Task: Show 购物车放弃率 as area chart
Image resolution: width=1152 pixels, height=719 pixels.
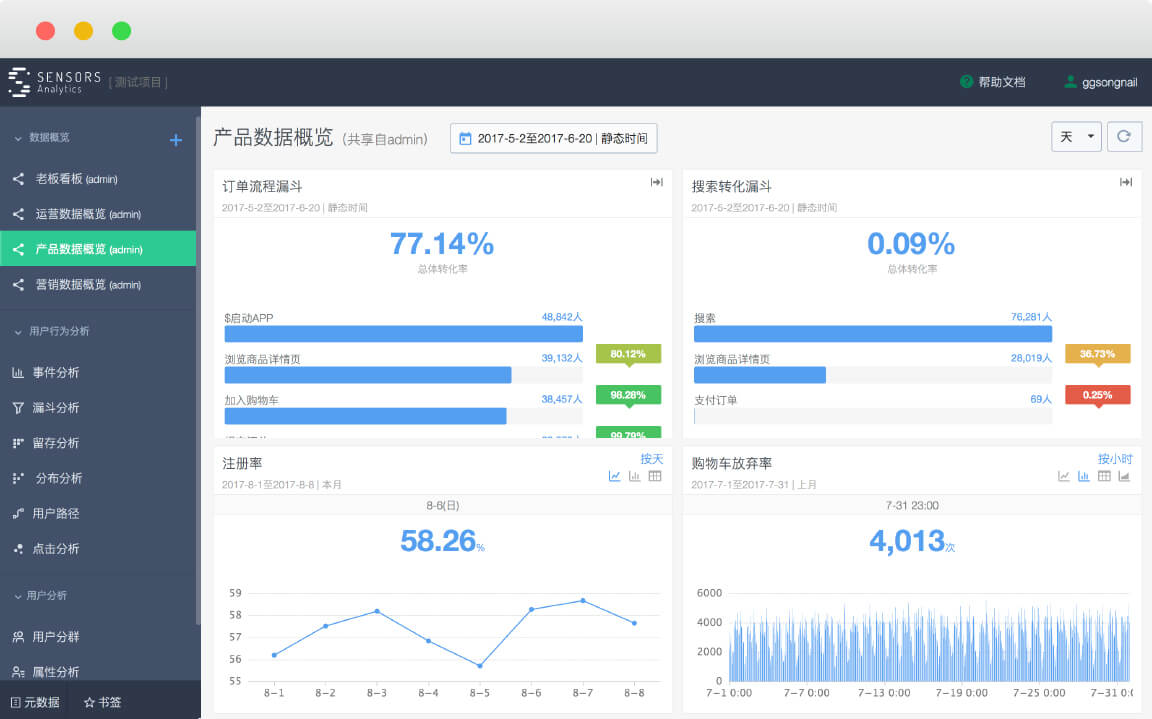Action: coord(1124,476)
